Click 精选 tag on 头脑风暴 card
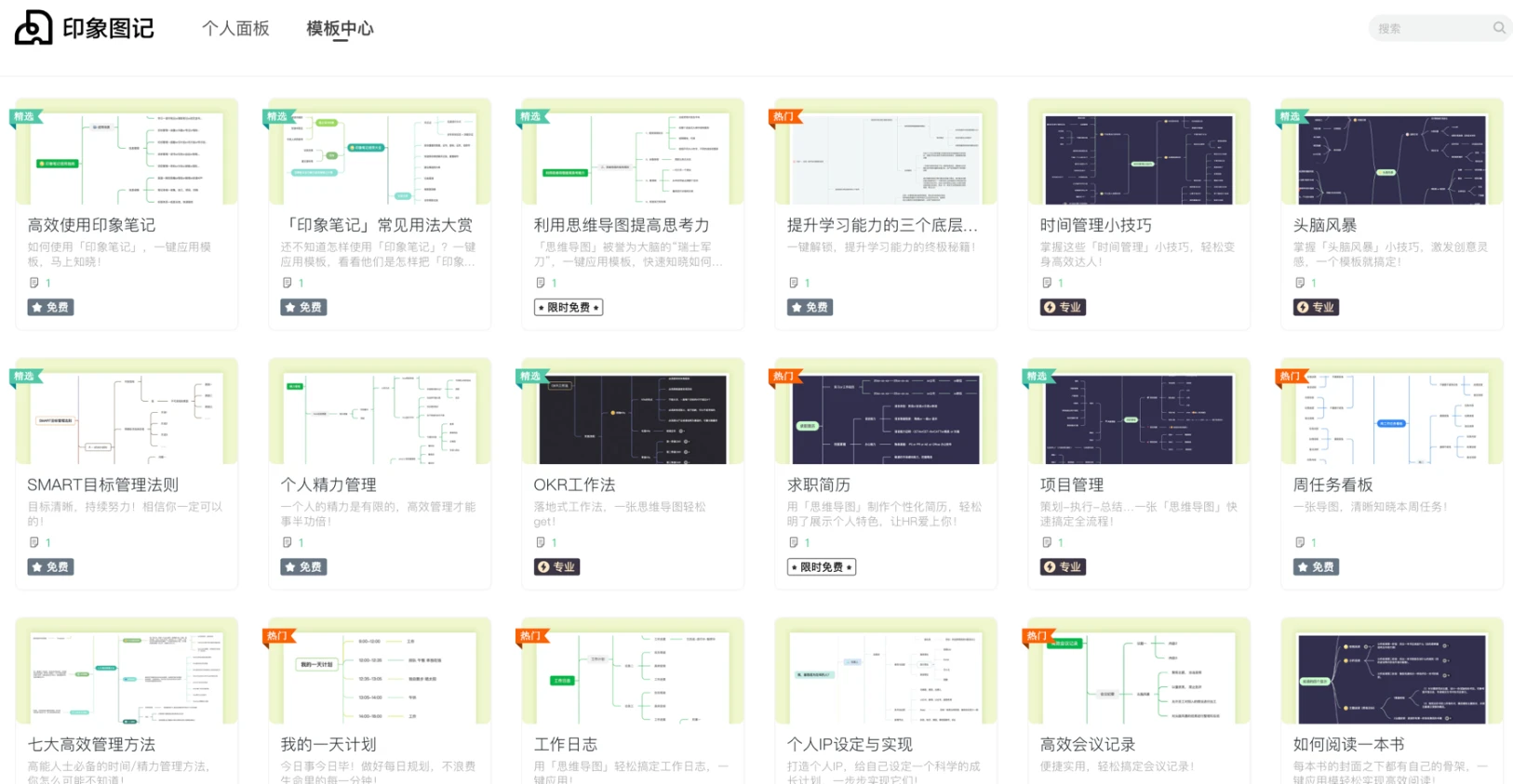Image resolution: width=1513 pixels, height=784 pixels. [x=1291, y=116]
